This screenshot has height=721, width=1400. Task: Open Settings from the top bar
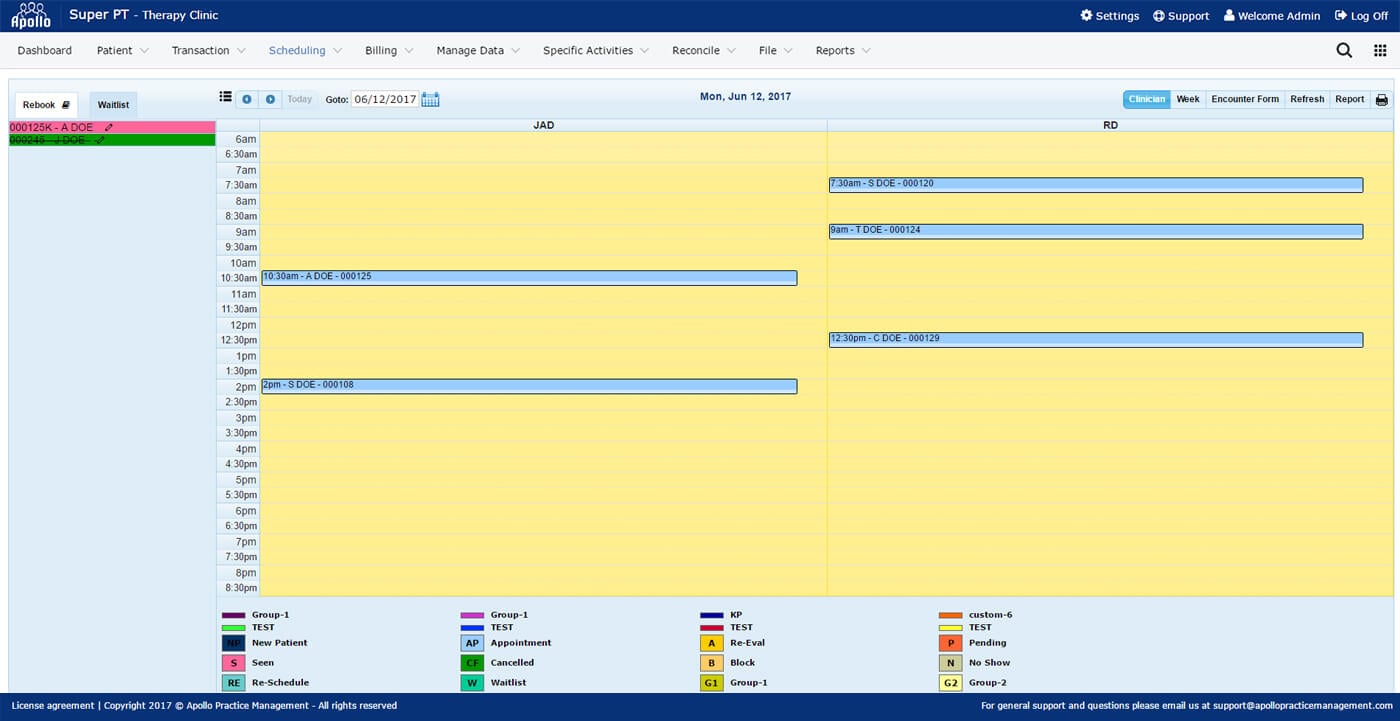pos(1109,16)
